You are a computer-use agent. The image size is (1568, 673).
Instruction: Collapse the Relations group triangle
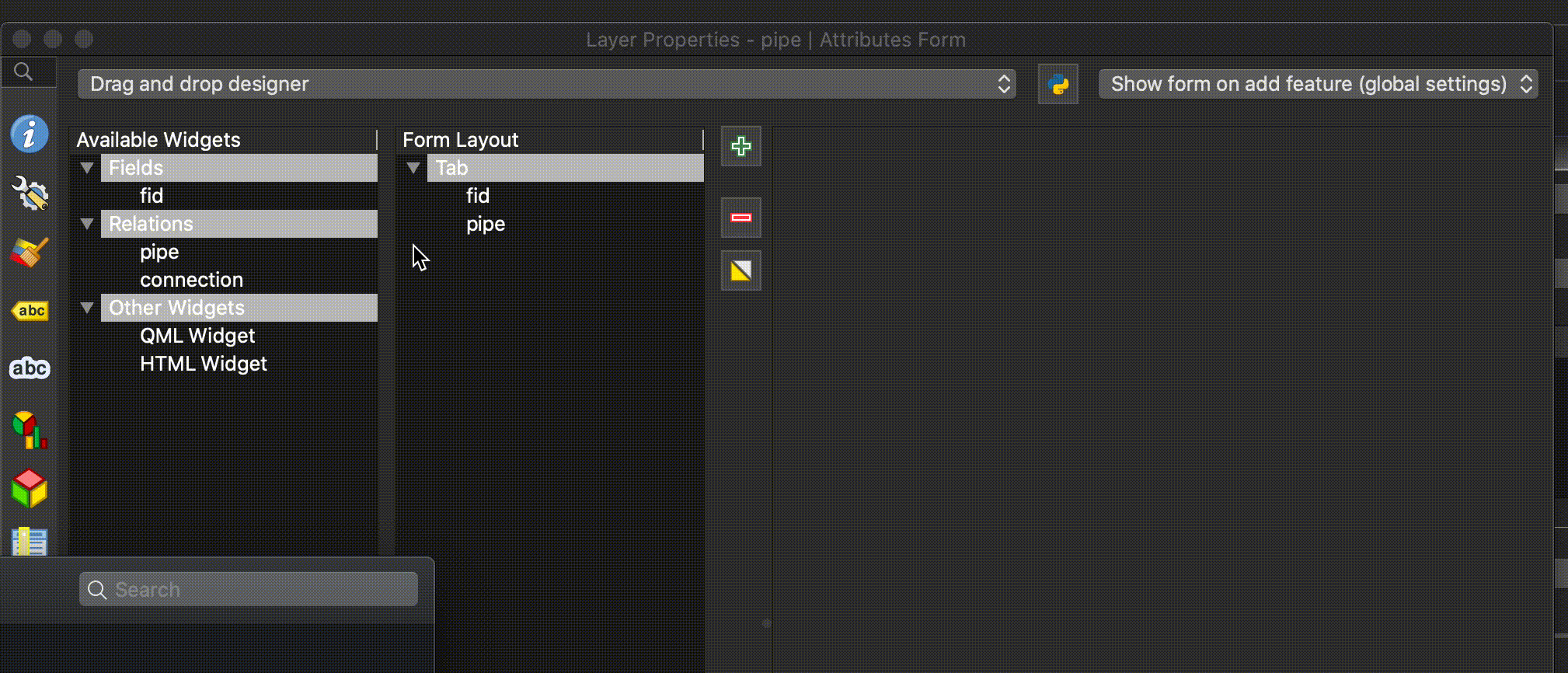87,224
